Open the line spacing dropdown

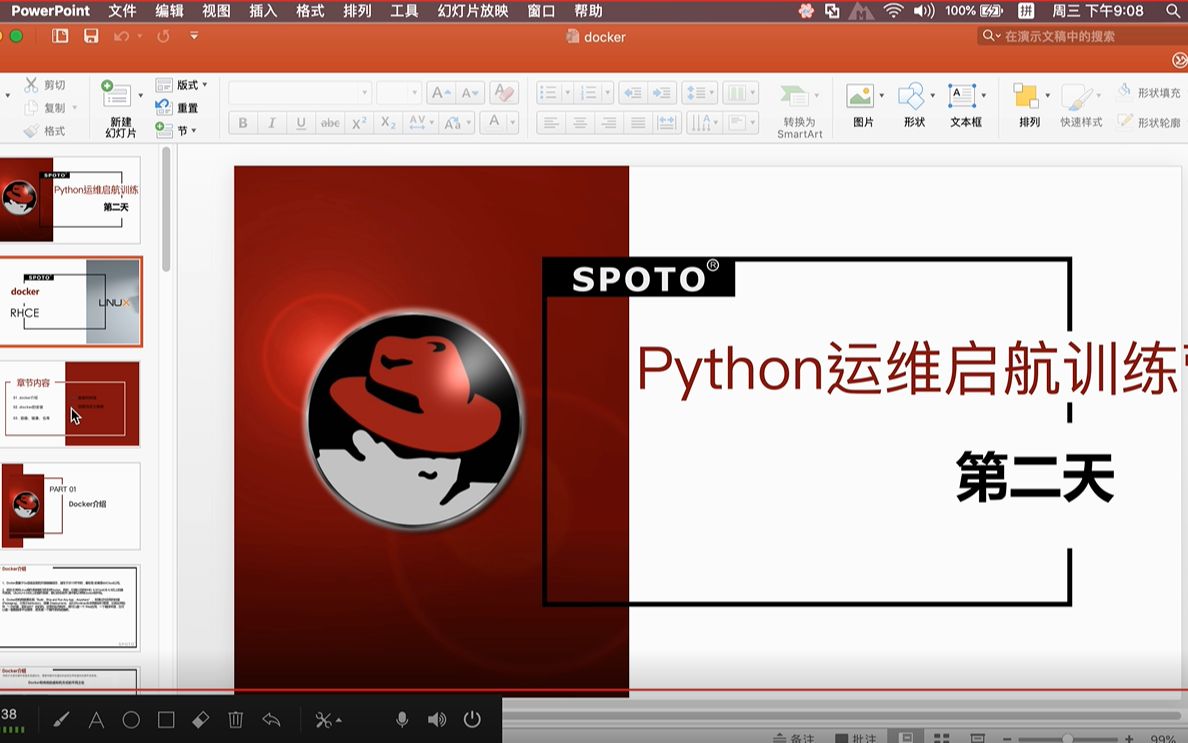[699, 92]
